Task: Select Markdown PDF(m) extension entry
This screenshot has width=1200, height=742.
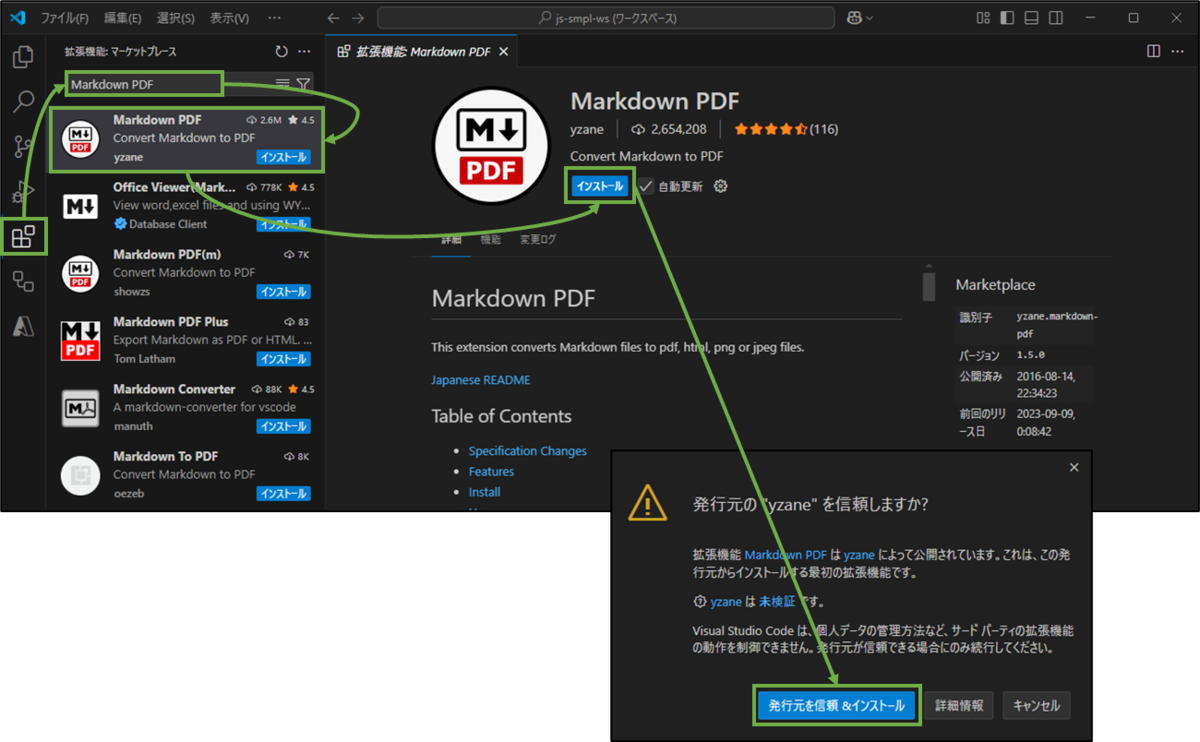Action: [186, 274]
